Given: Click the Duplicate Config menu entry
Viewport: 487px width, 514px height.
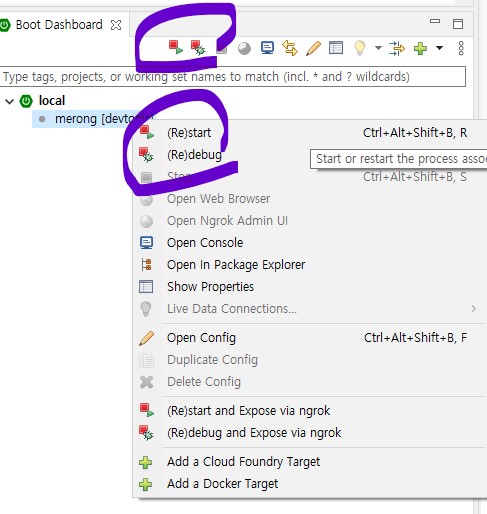Looking at the screenshot, I should tap(310, 360).
